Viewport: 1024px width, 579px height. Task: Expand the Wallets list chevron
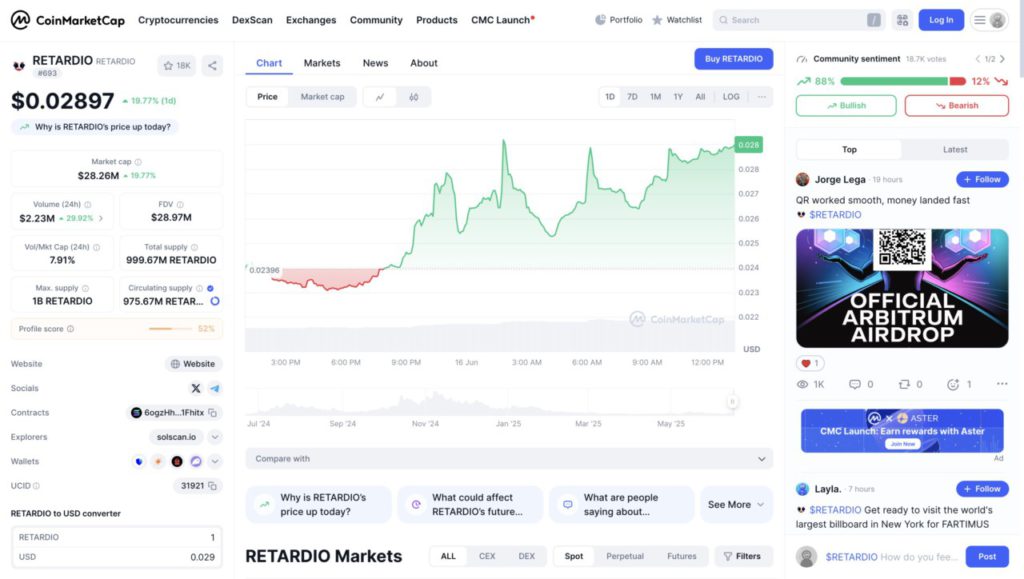pyautogui.click(x=215, y=462)
